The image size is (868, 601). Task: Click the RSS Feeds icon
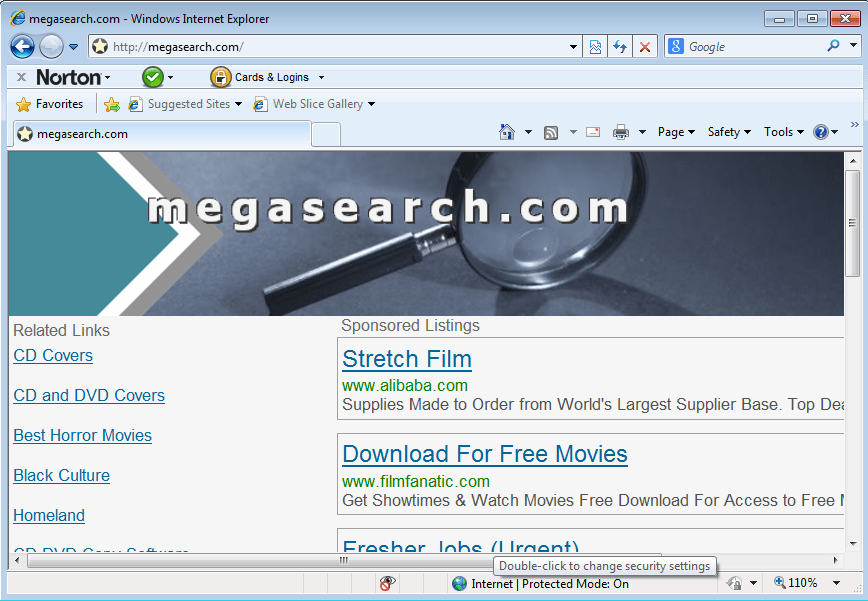pyautogui.click(x=551, y=132)
